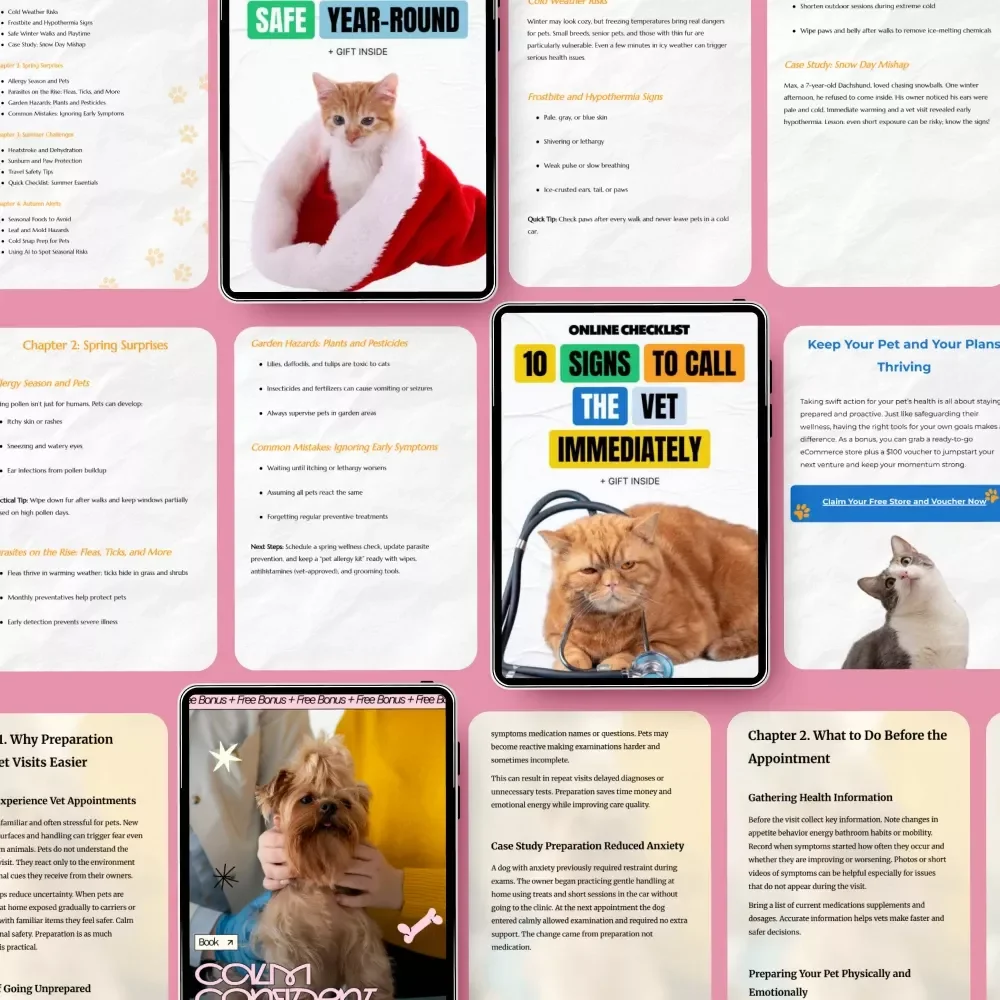Click bullet Forgetting regular preventive treatments
The image size is (1000, 1000).
[x=327, y=517]
